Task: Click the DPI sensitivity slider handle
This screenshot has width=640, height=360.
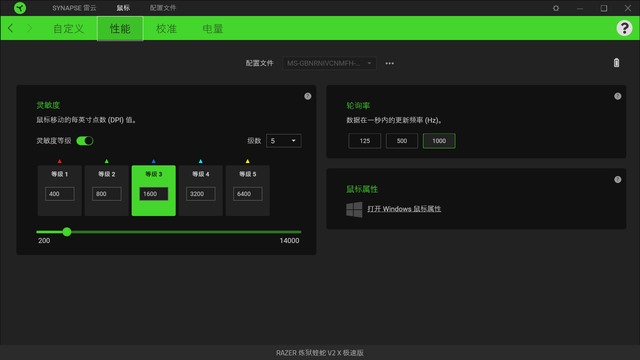Action: point(67,232)
